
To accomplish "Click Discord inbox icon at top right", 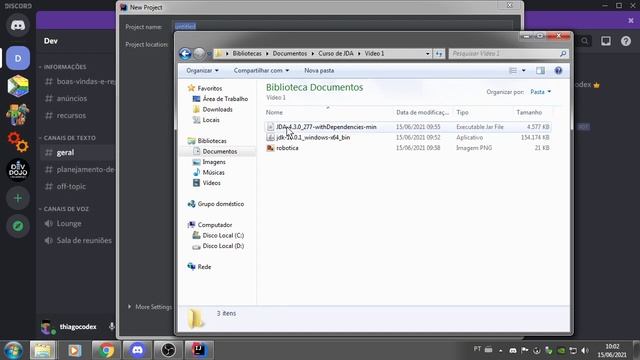I will click(606, 41).
